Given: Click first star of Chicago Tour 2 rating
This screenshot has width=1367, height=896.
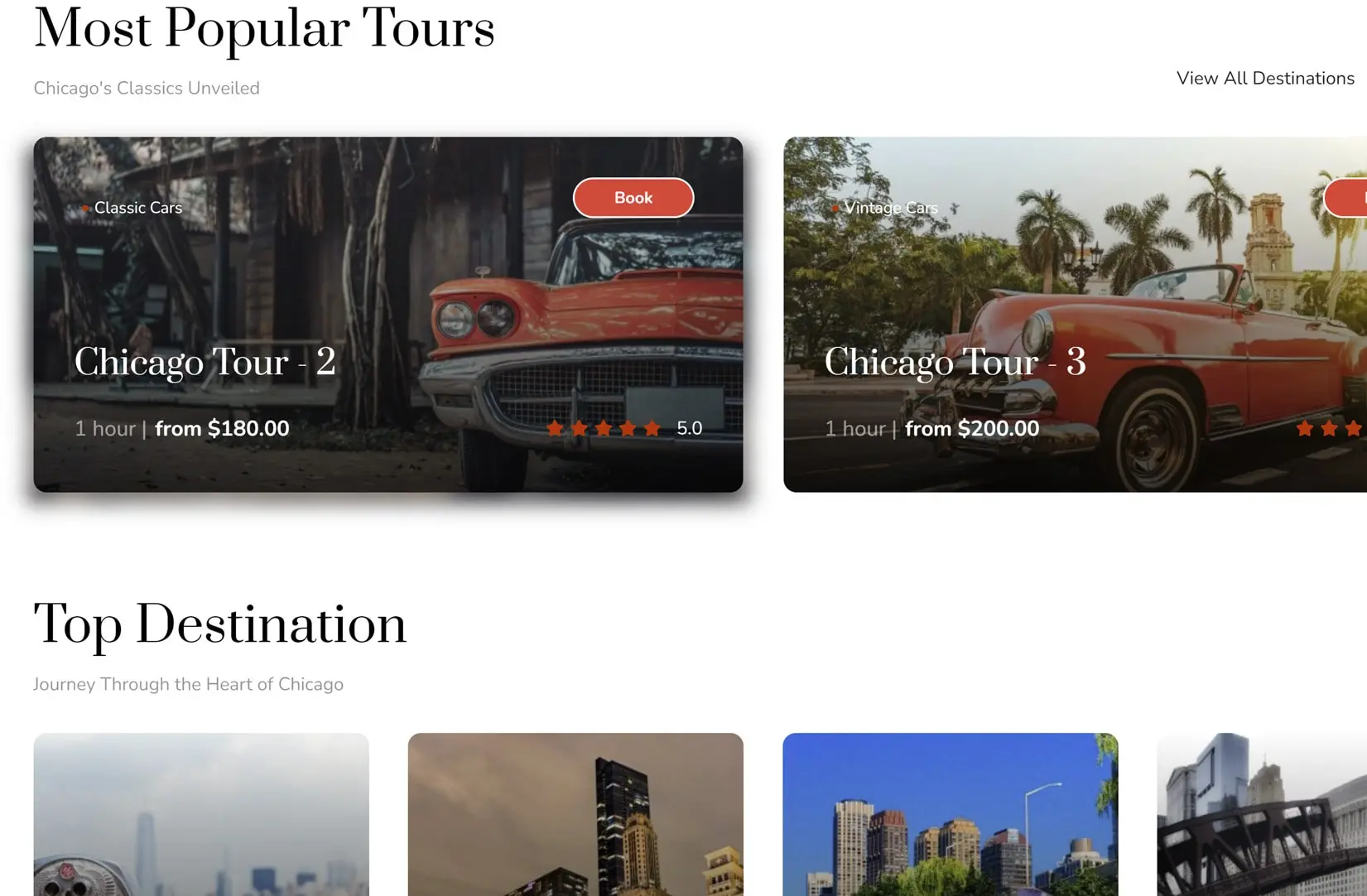Looking at the screenshot, I should pyautogui.click(x=555, y=428).
